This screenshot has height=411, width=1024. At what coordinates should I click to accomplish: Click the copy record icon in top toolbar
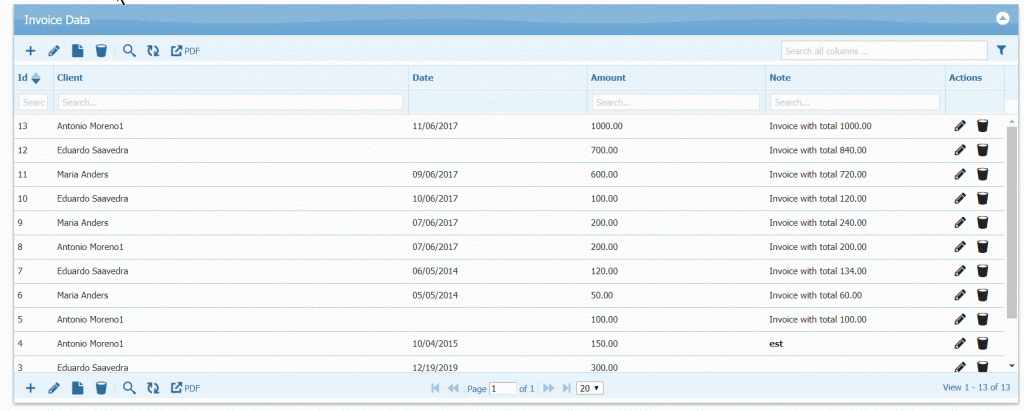[x=77, y=50]
